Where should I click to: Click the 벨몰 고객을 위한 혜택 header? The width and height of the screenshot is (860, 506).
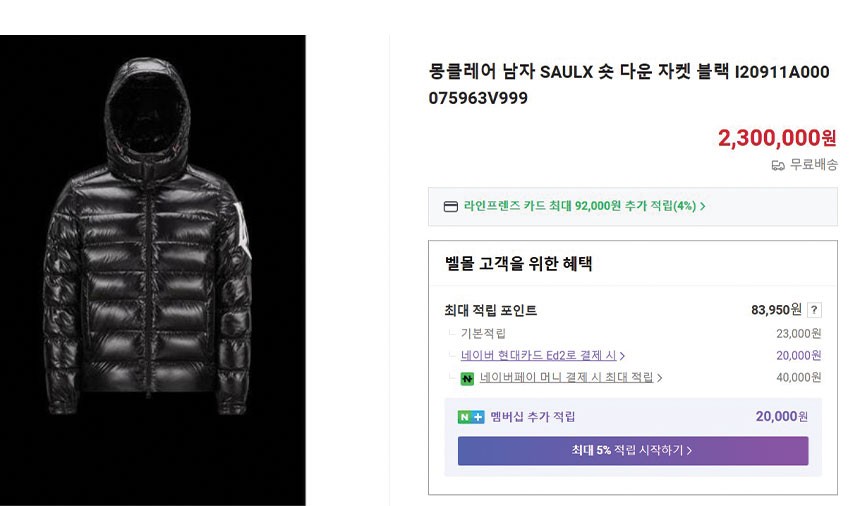519,264
